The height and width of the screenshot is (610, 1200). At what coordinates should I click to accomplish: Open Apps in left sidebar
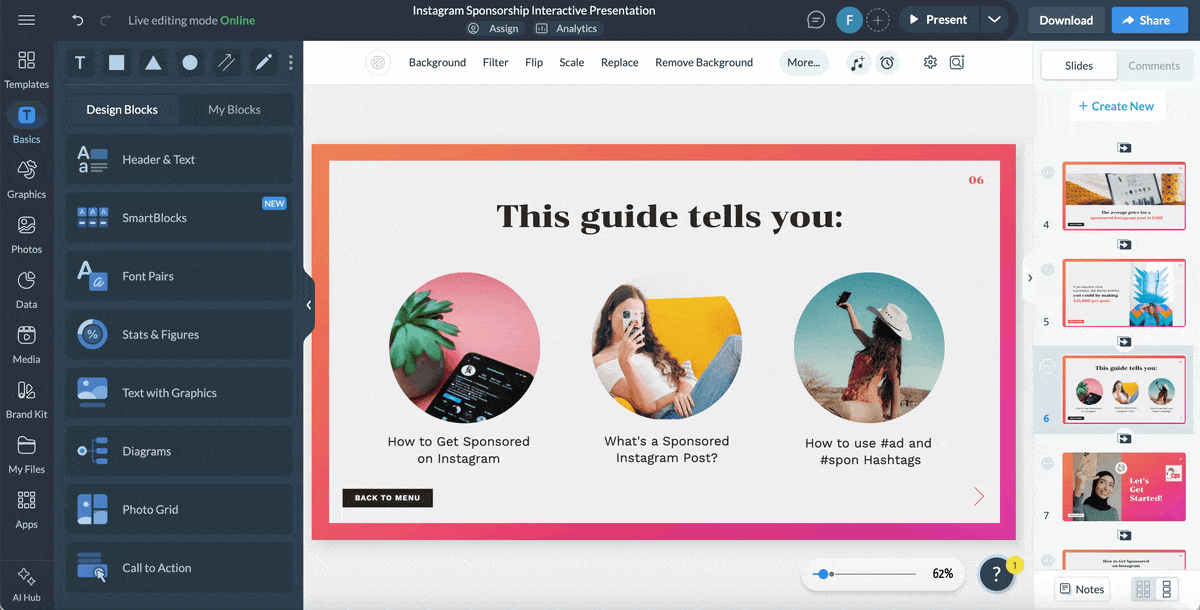27,509
